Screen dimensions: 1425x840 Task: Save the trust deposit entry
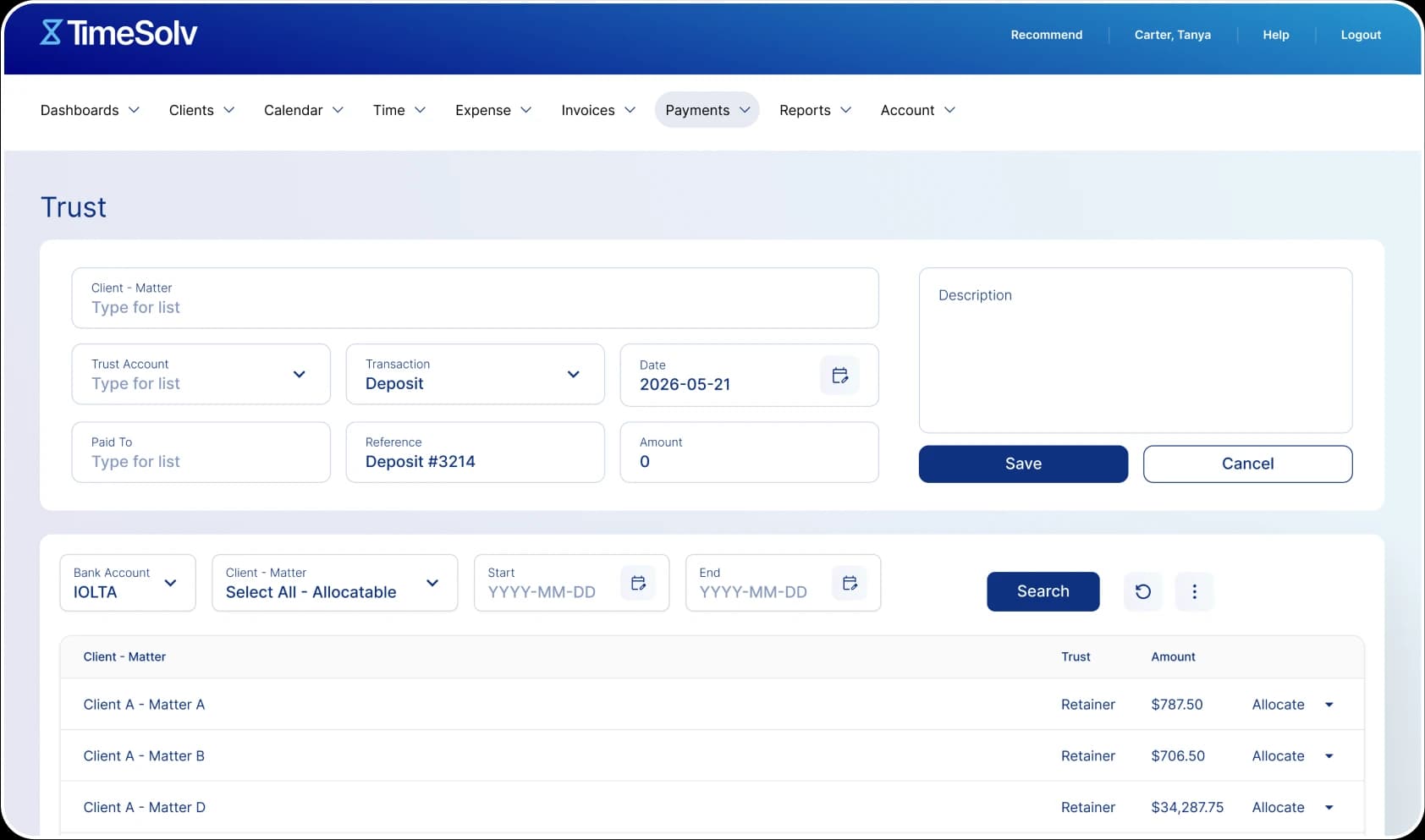tap(1023, 464)
